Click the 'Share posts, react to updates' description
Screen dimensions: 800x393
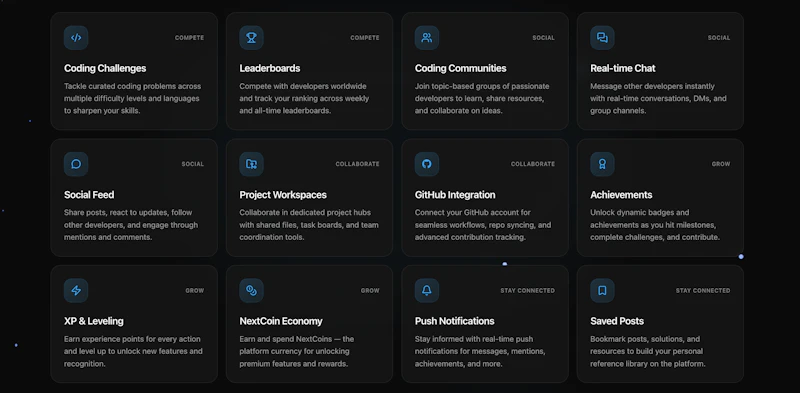click(131, 225)
